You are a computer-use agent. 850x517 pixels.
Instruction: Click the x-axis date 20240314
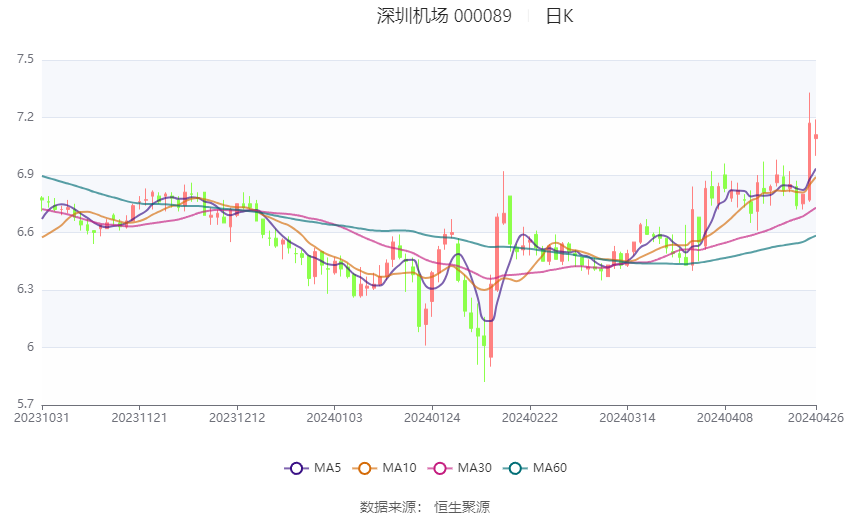(627, 418)
